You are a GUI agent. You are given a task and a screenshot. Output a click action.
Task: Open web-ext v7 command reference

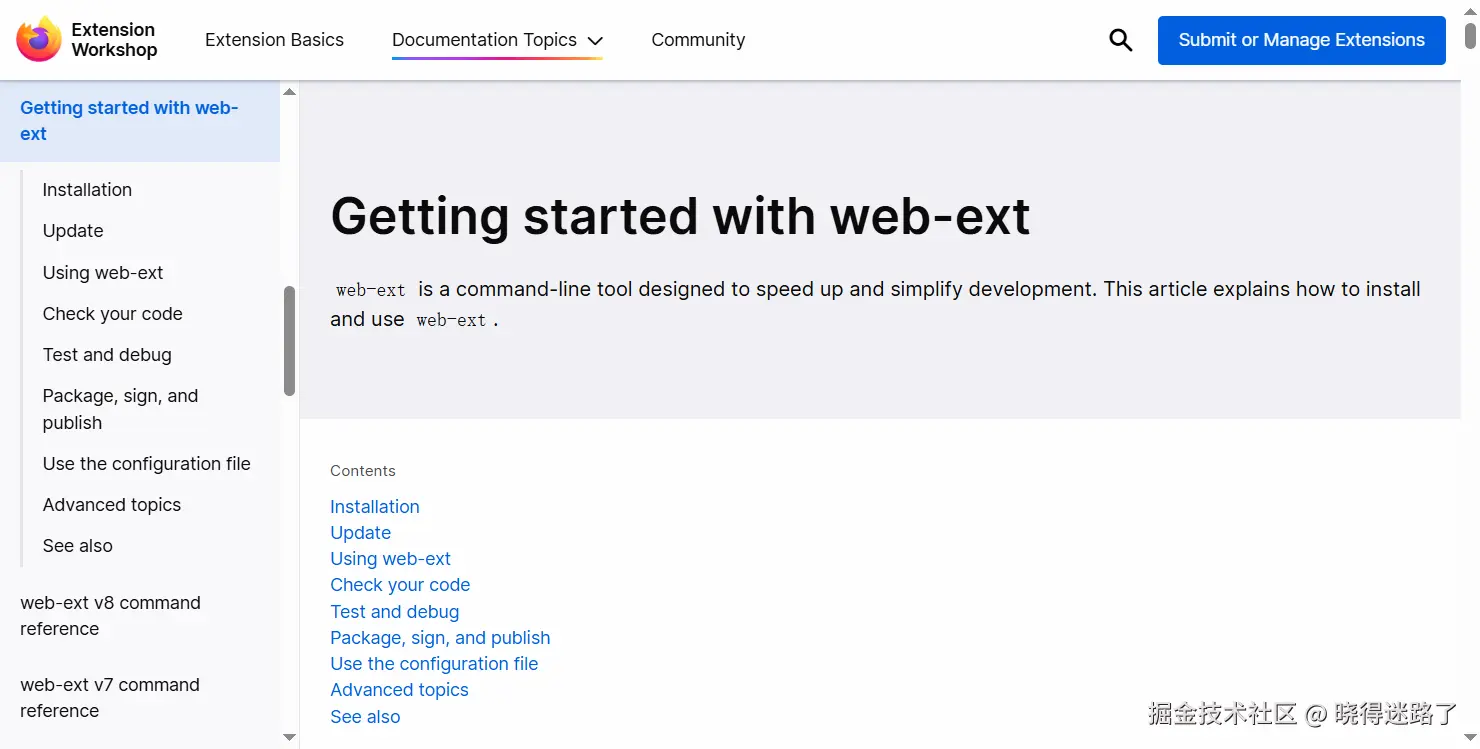coord(110,698)
